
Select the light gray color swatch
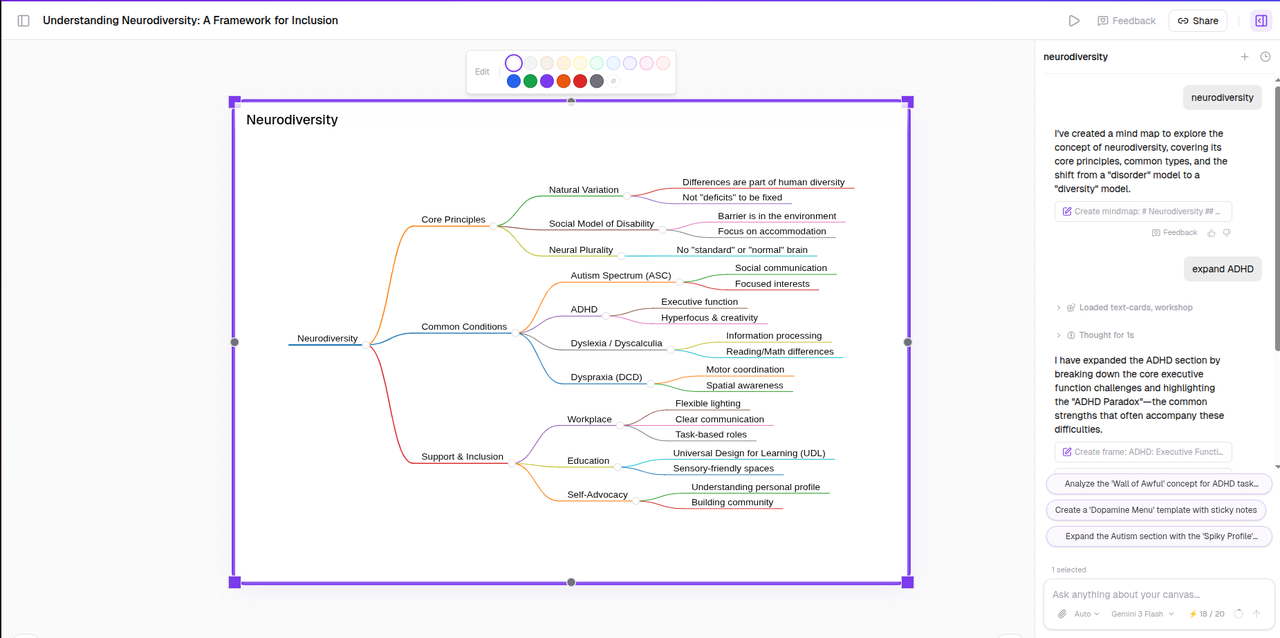click(531, 63)
